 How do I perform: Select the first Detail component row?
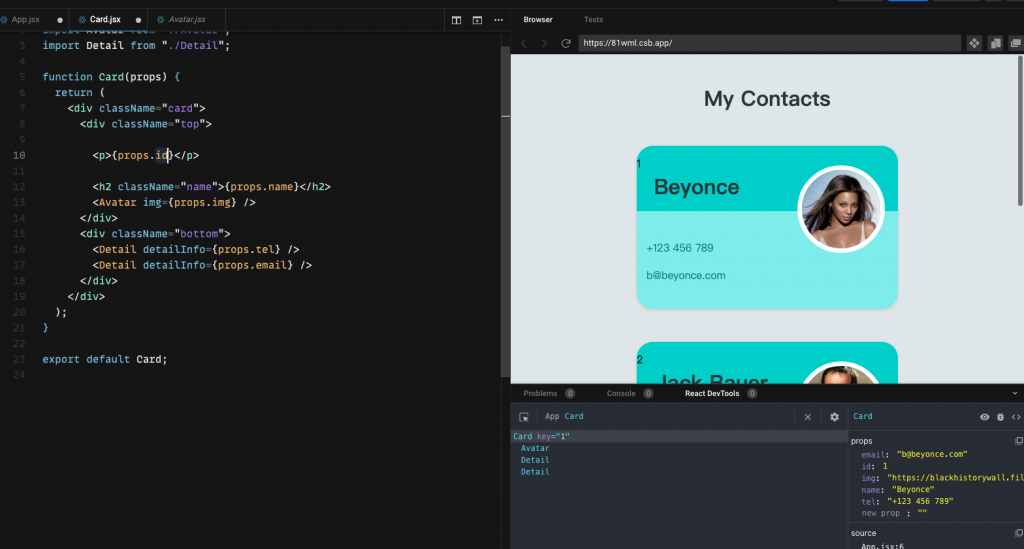coord(535,460)
